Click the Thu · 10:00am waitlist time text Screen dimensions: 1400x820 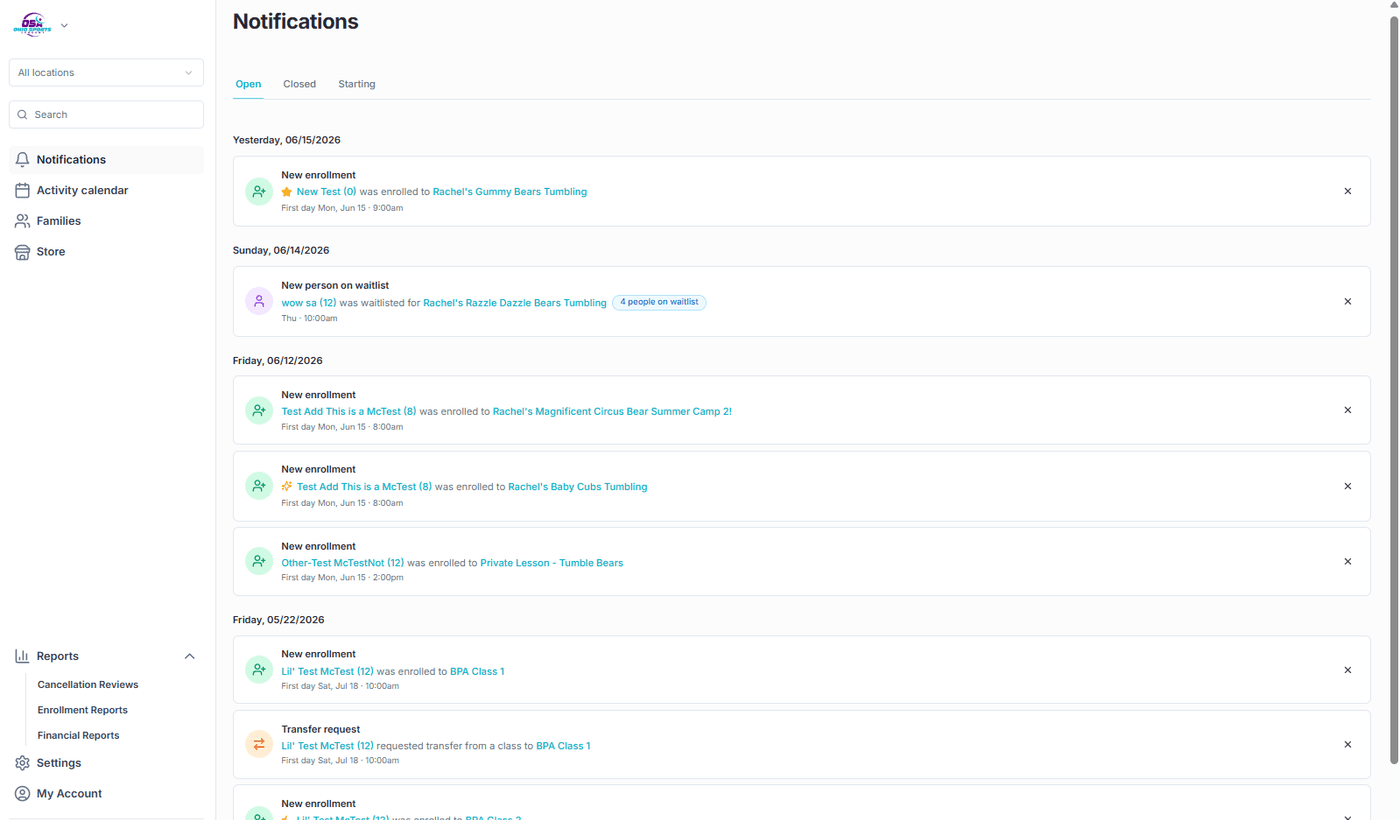pos(309,318)
